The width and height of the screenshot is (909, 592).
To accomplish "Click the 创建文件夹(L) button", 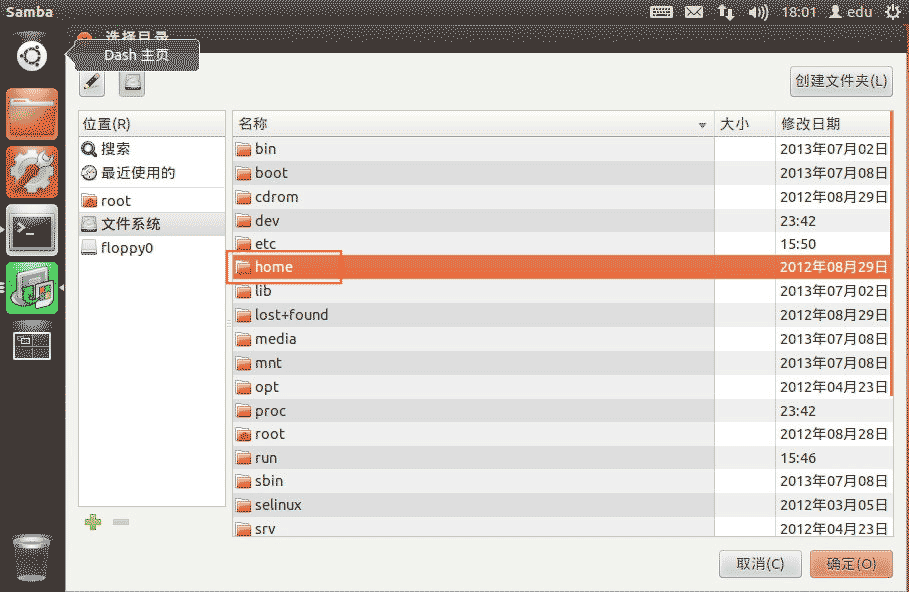I will pos(841,81).
